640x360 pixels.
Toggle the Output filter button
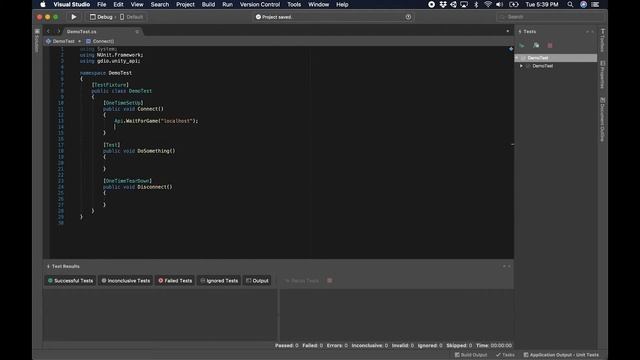click(x=257, y=280)
